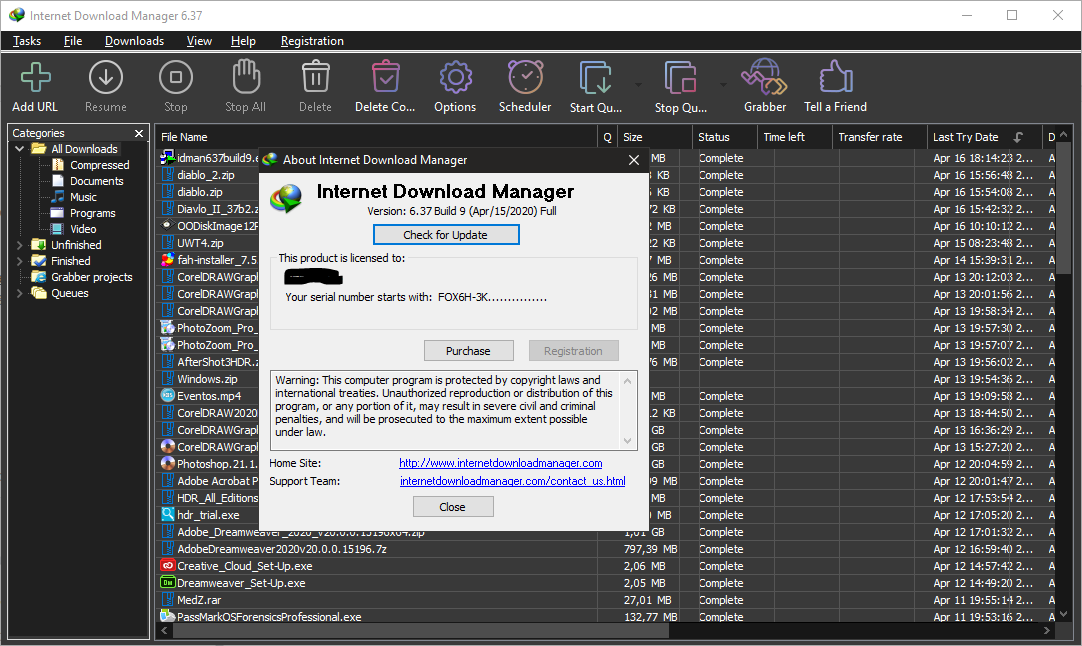Open the Help menu
1082x646 pixels.
click(243, 41)
